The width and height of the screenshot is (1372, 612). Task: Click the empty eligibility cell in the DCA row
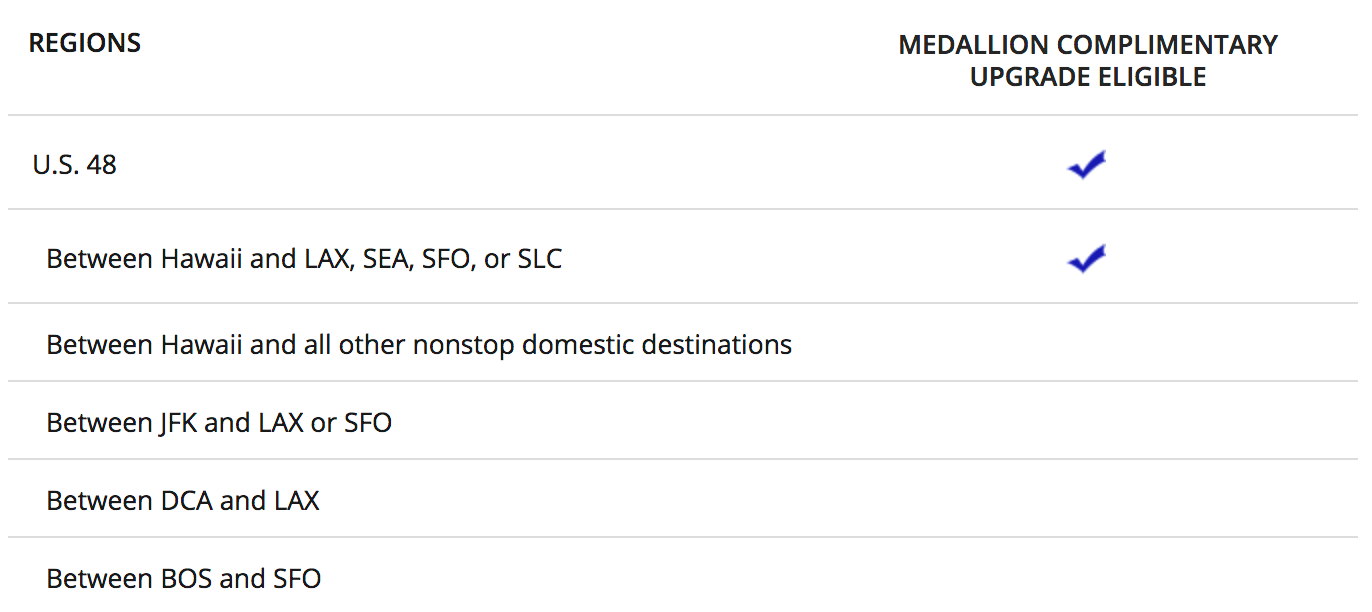[x=1088, y=500]
